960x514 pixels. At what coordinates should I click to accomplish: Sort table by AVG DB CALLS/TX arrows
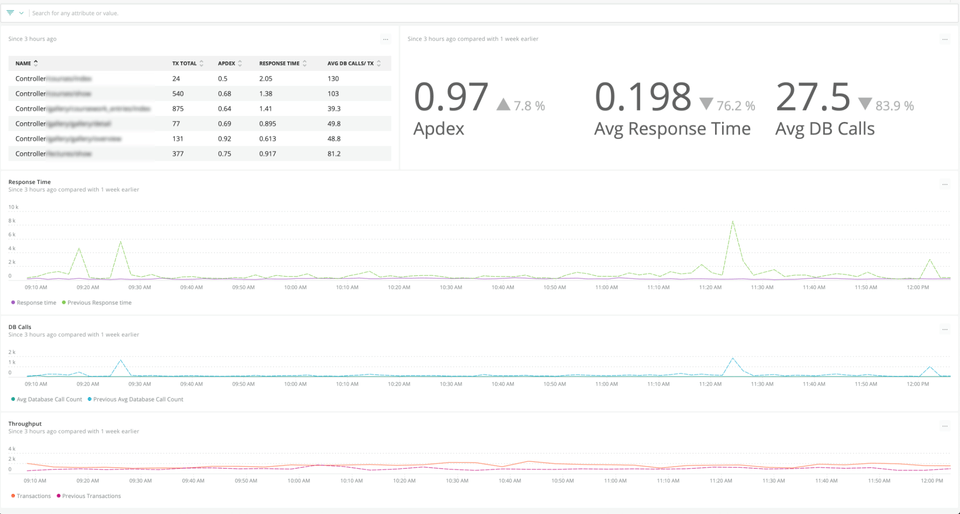(x=378, y=63)
